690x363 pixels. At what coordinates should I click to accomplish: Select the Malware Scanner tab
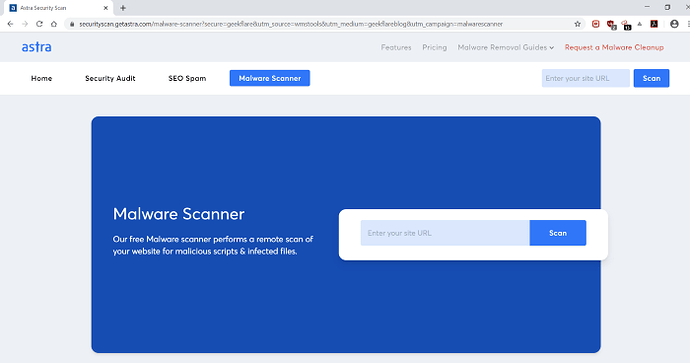pos(270,78)
